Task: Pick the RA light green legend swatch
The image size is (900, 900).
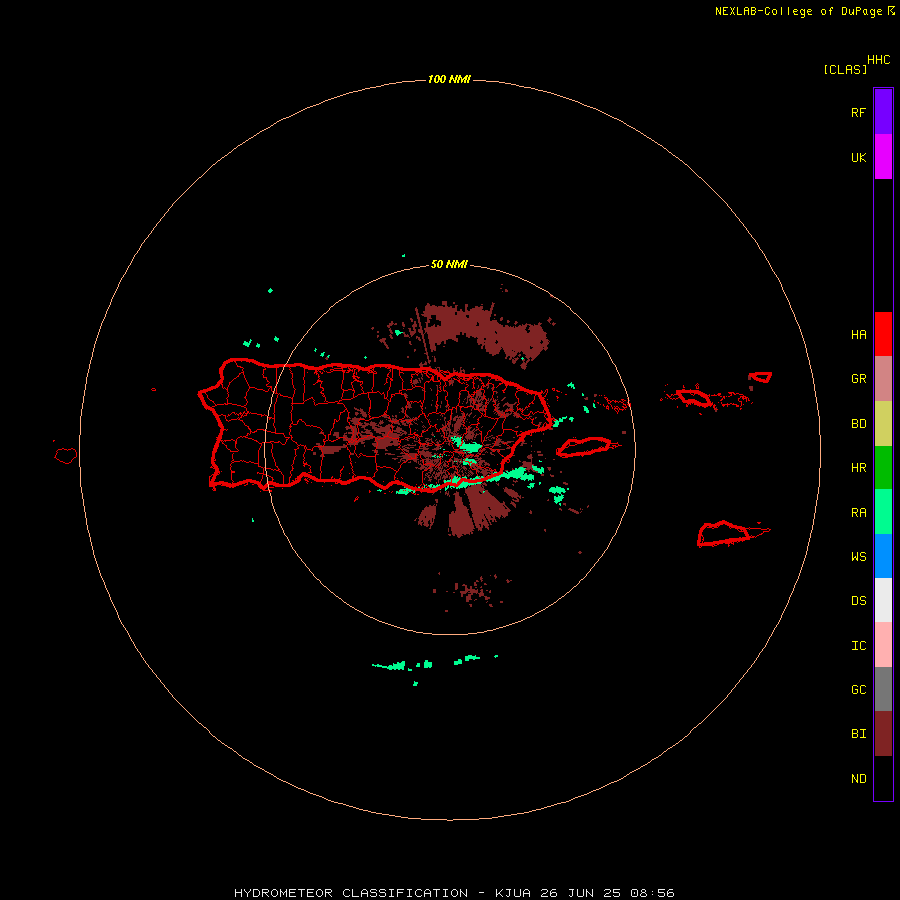Action: 883,512
